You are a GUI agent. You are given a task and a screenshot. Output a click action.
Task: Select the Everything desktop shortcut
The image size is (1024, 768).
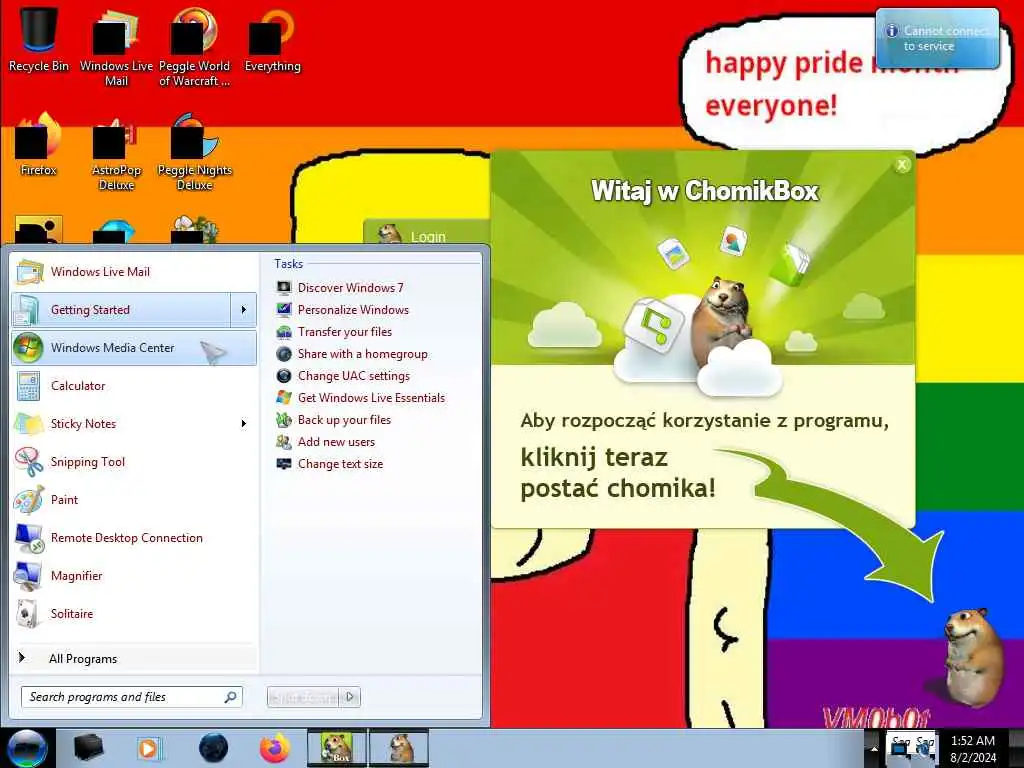click(x=272, y=39)
